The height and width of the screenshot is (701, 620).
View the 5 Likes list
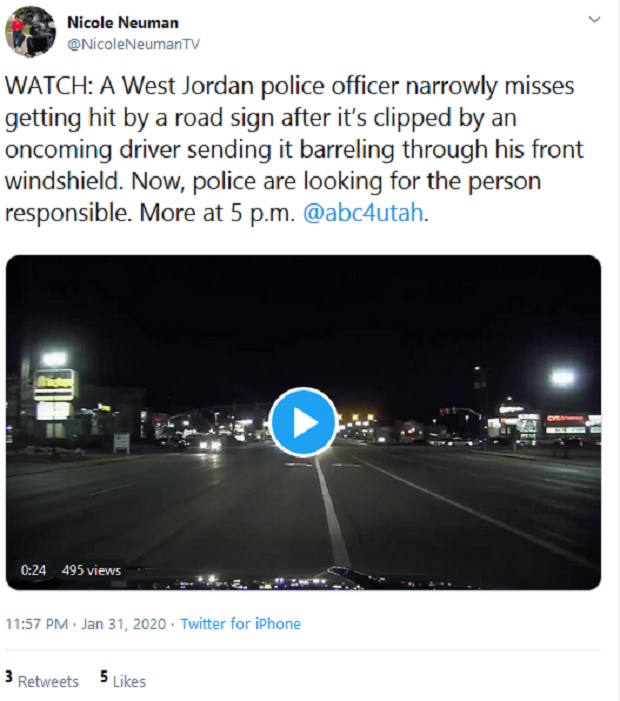[x=123, y=680]
